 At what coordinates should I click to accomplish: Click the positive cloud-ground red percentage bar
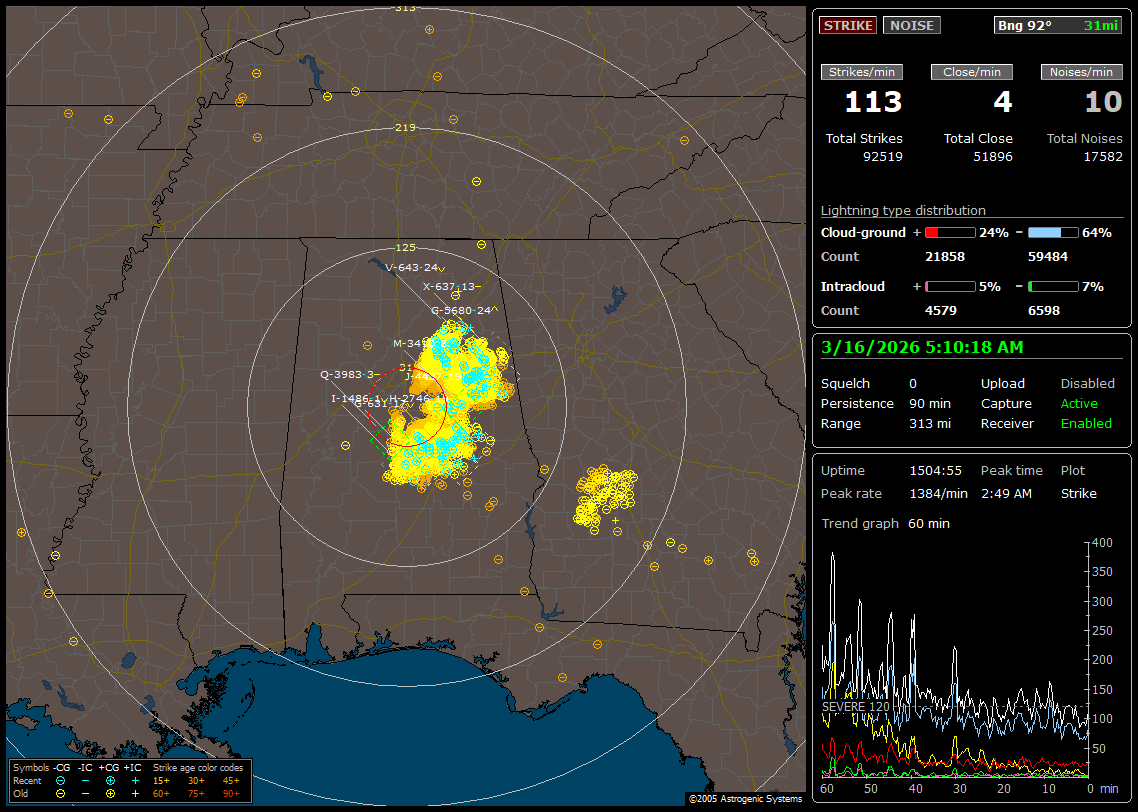(948, 233)
